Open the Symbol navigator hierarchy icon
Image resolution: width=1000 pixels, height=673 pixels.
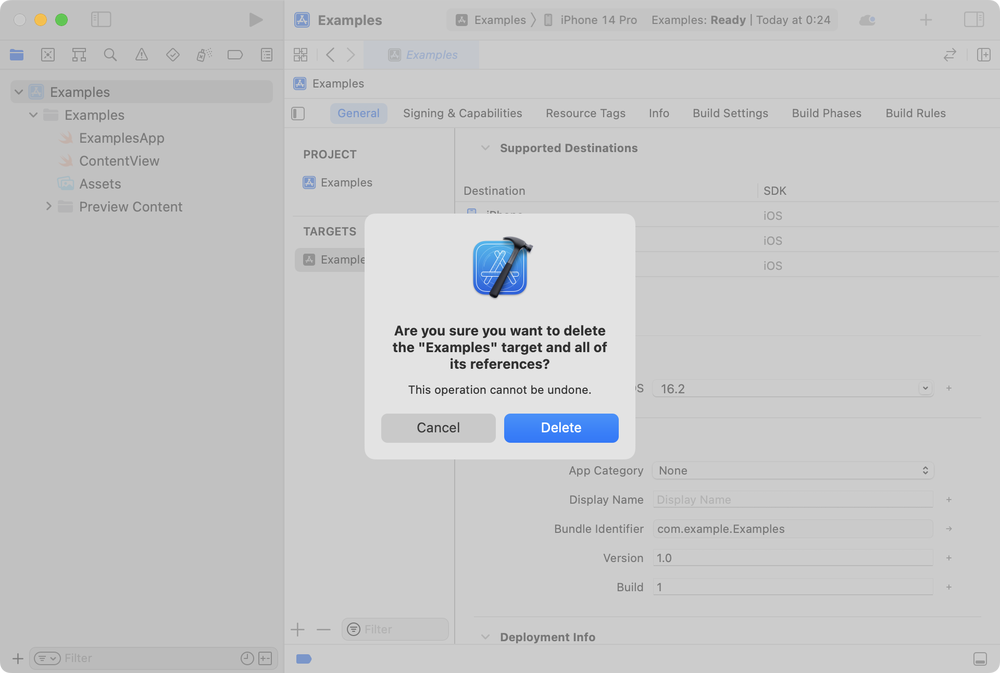click(x=79, y=55)
